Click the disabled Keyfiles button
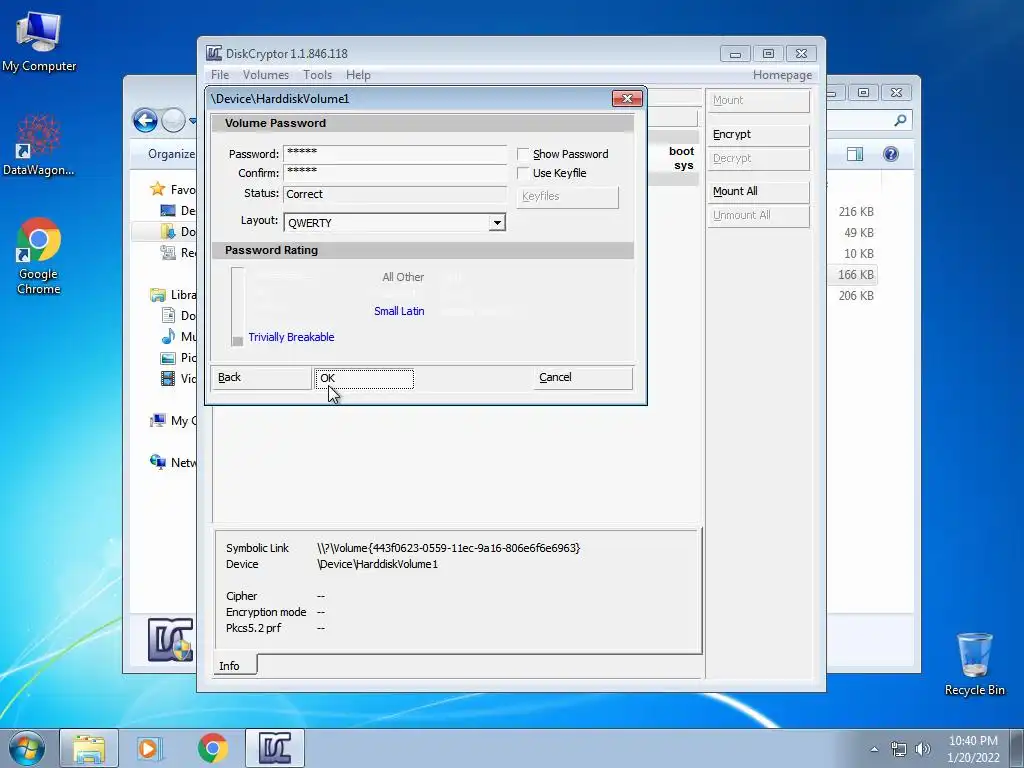The image size is (1024, 768). point(568,197)
